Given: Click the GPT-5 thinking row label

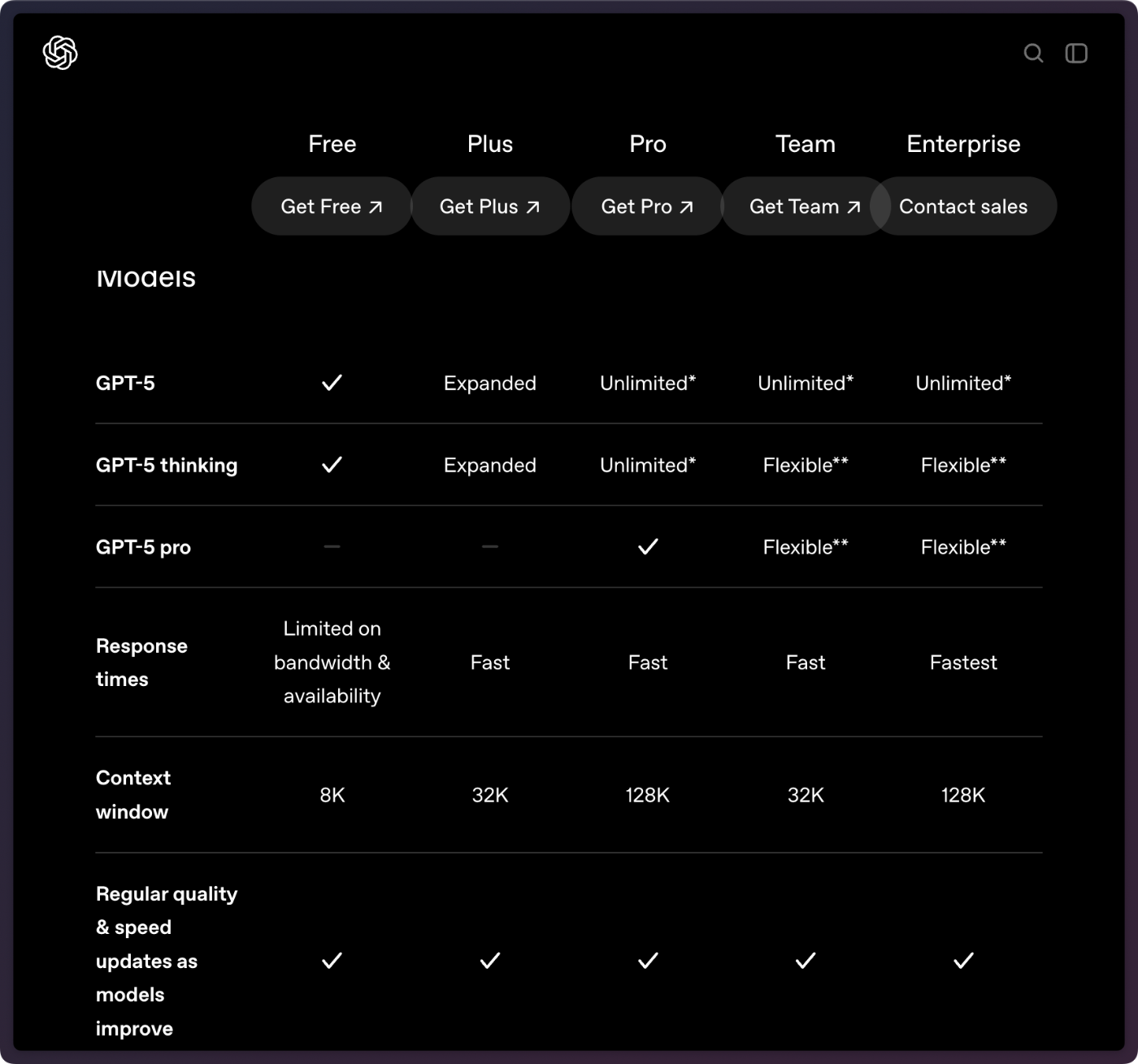Looking at the screenshot, I should click(167, 465).
